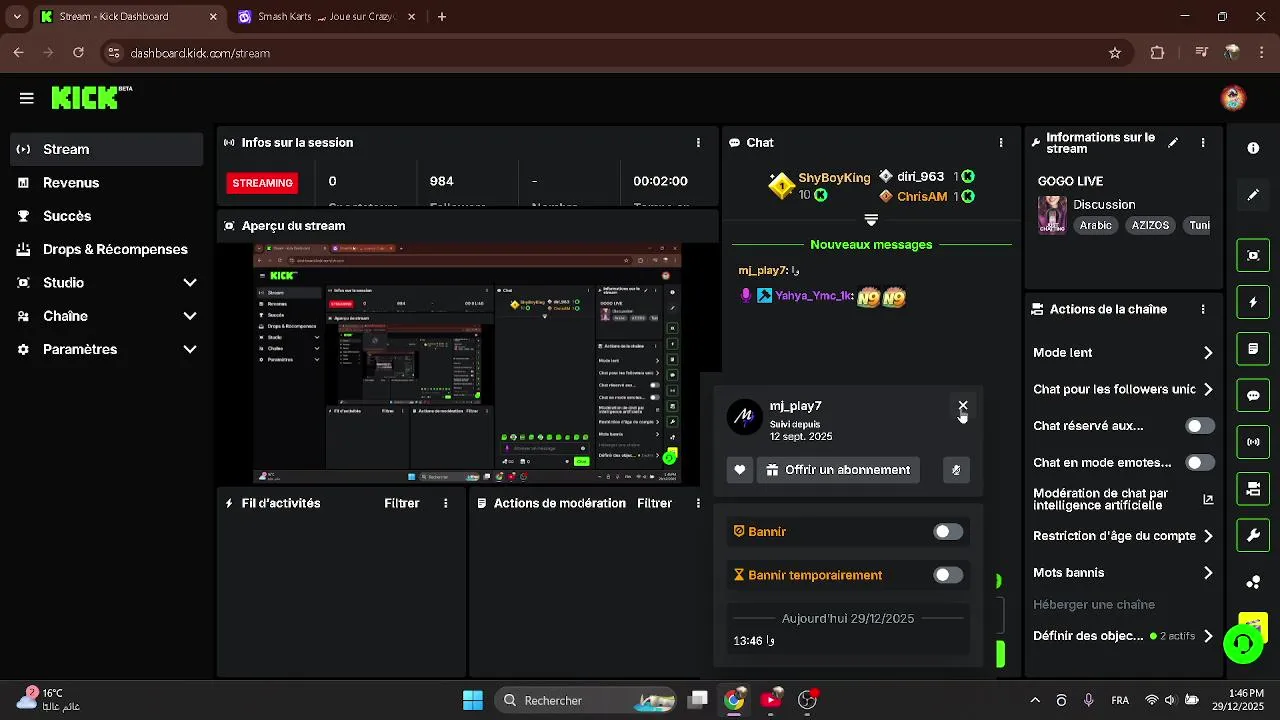Bookmark page with star icon
Viewport: 1280px width, 720px height.
[x=1115, y=53]
